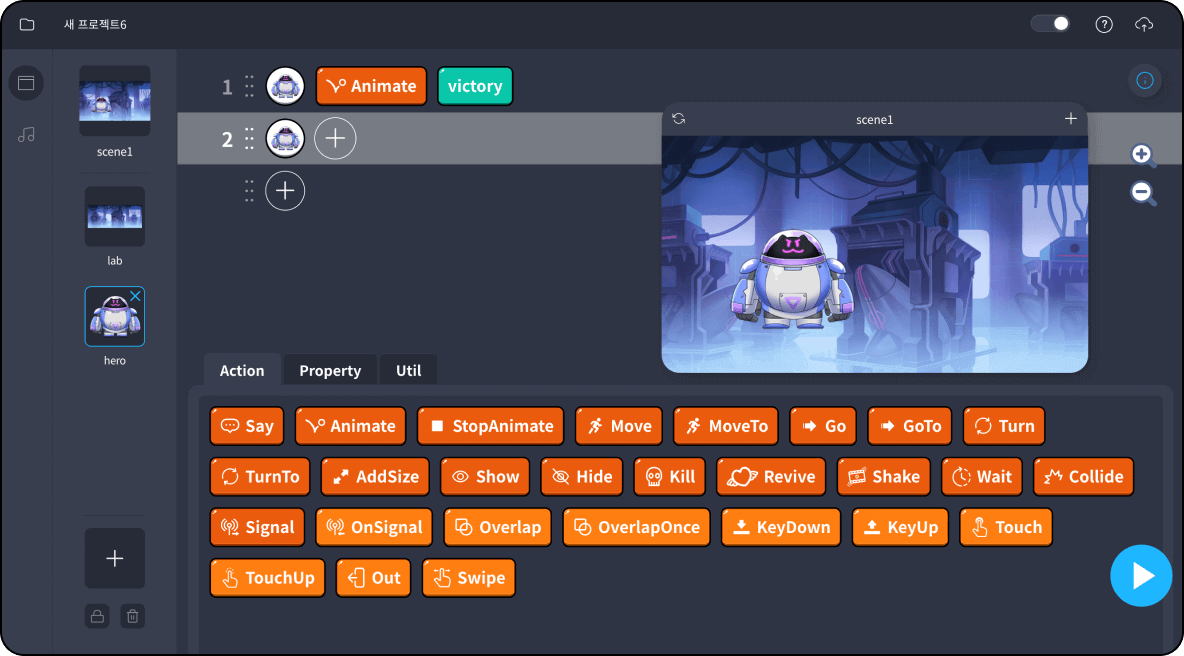Select the TurnTo block
Screen dimensions: 1184x656
(x=260, y=477)
